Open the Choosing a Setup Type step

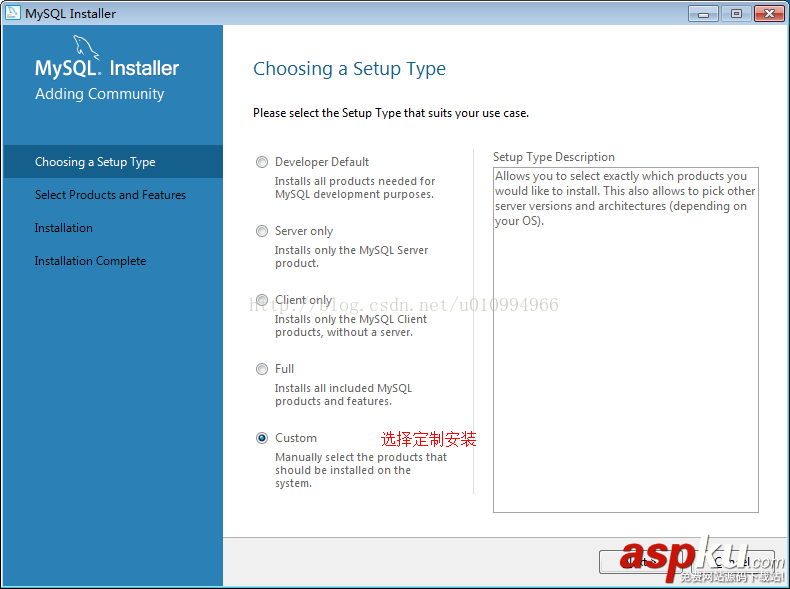coord(113,162)
